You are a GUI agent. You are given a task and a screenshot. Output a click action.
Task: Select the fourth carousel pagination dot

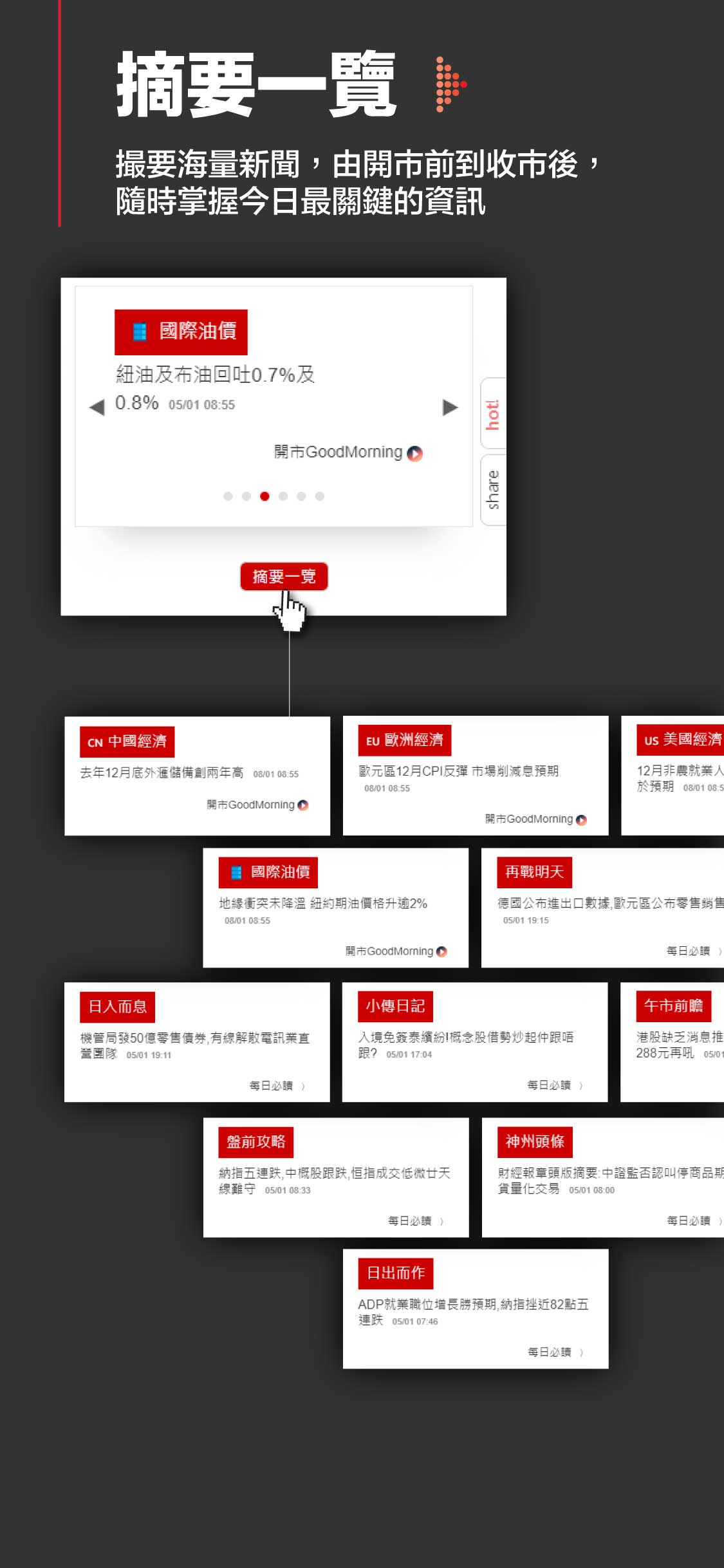283,496
